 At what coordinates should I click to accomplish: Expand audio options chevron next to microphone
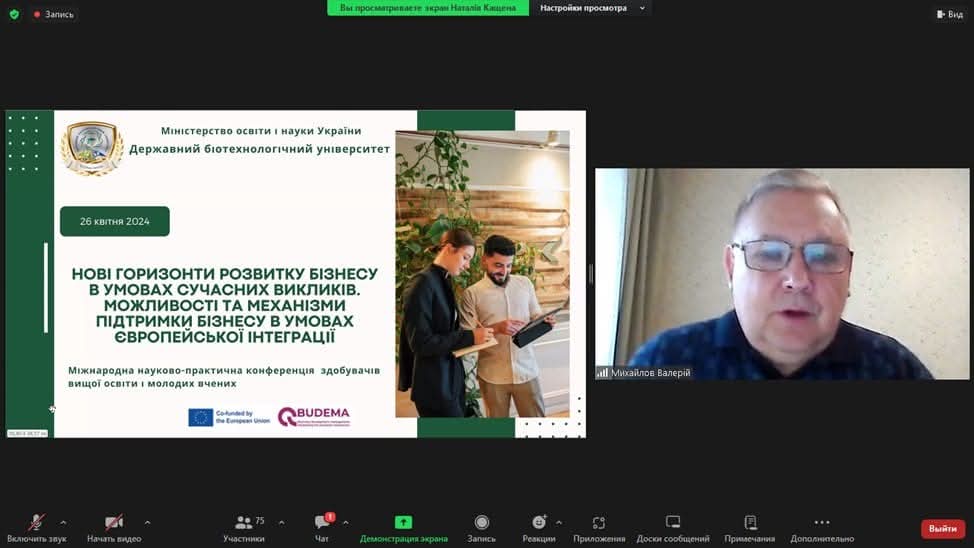pos(63,522)
